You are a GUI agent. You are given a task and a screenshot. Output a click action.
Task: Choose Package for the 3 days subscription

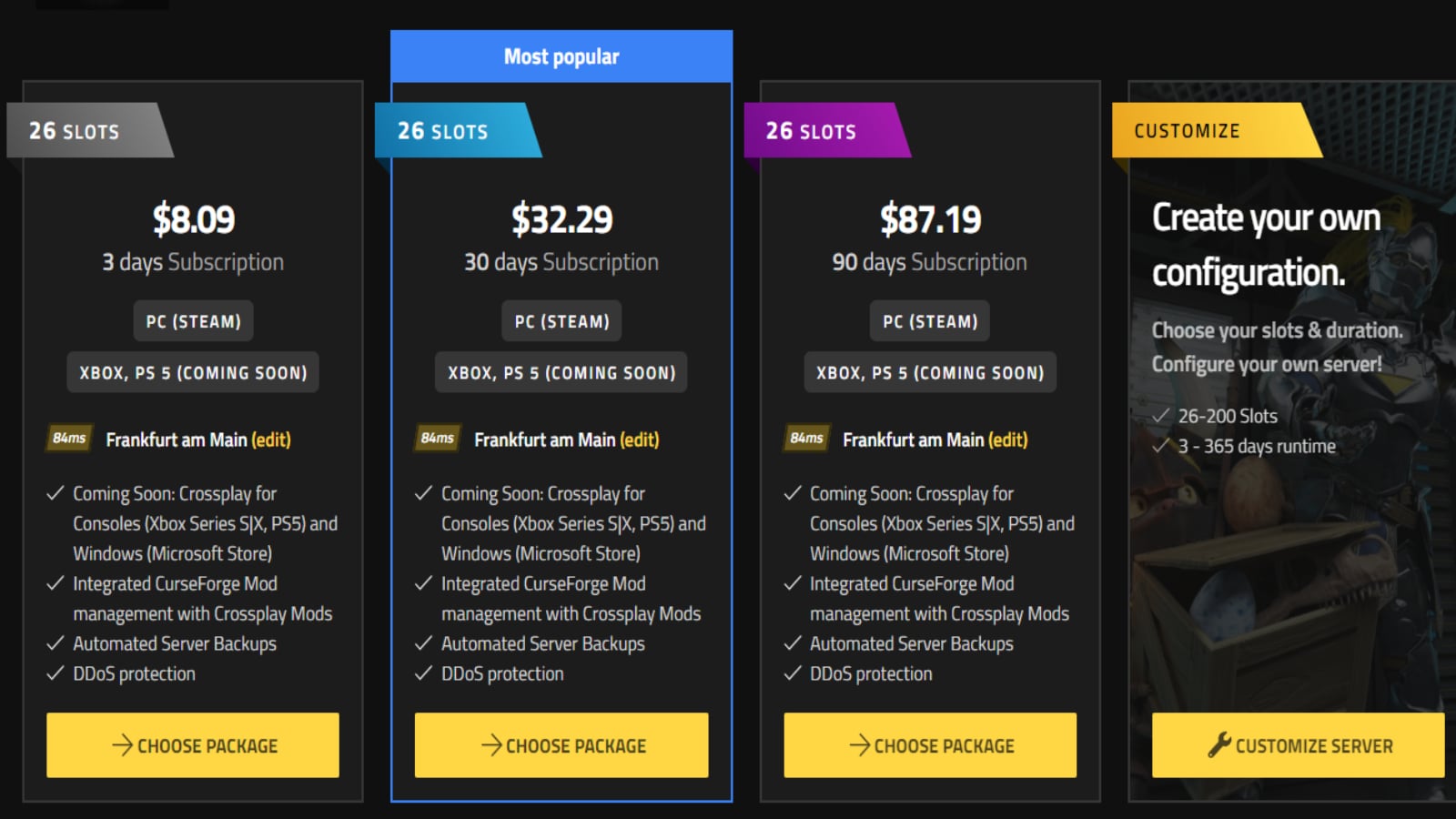pos(192,745)
